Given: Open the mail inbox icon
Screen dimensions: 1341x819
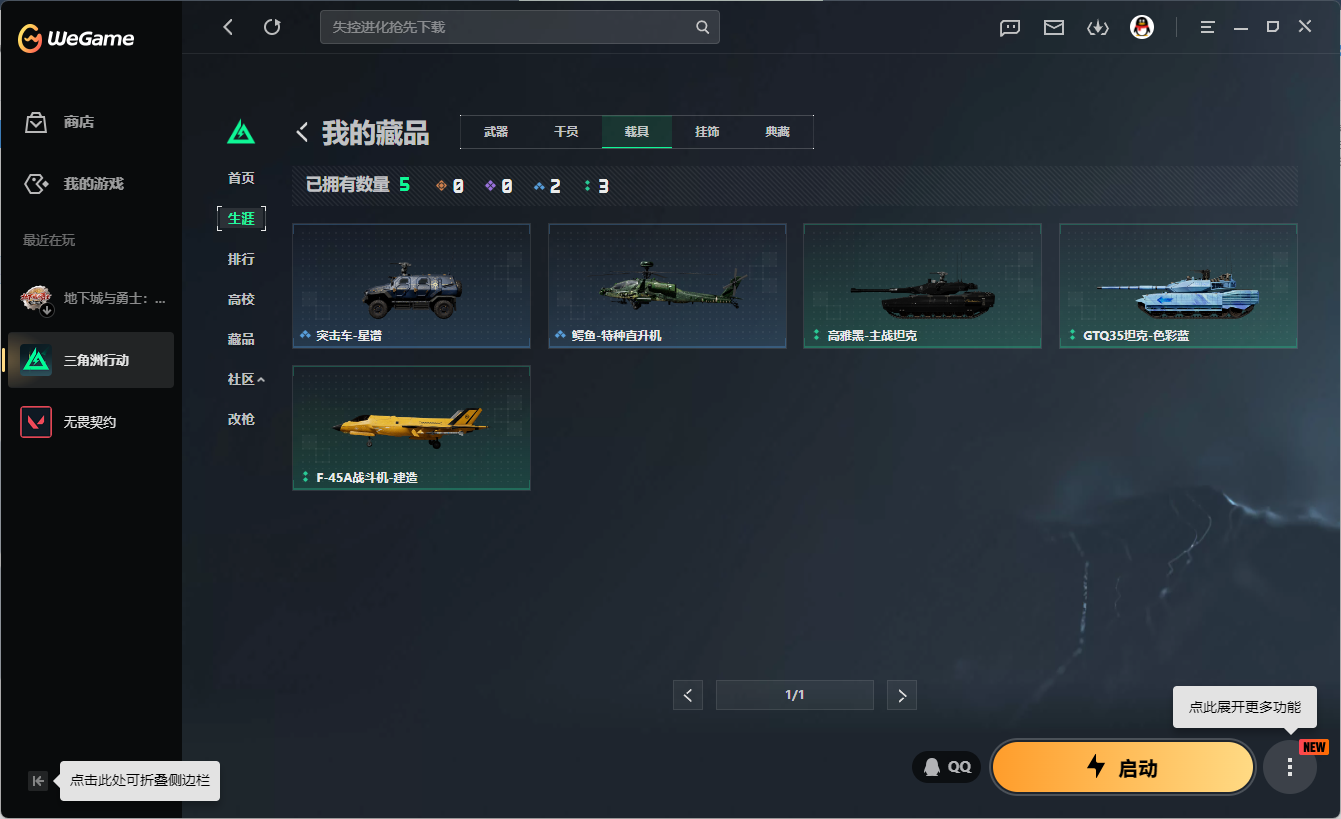Looking at the screenshot, I should tap(1054, 28).
